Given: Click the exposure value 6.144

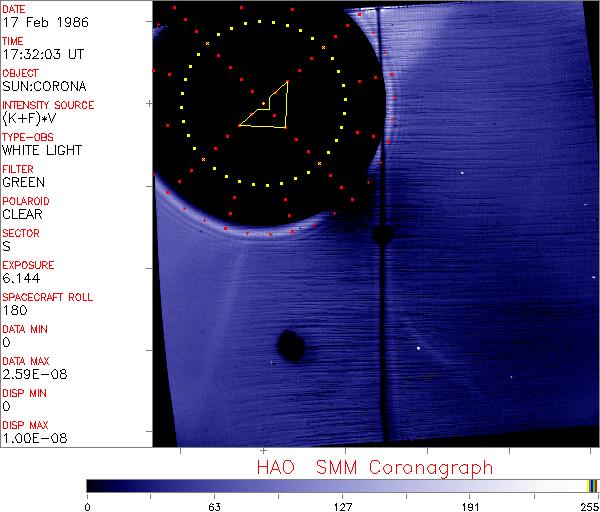Looking at the screenshot, I should coord(19,278).
